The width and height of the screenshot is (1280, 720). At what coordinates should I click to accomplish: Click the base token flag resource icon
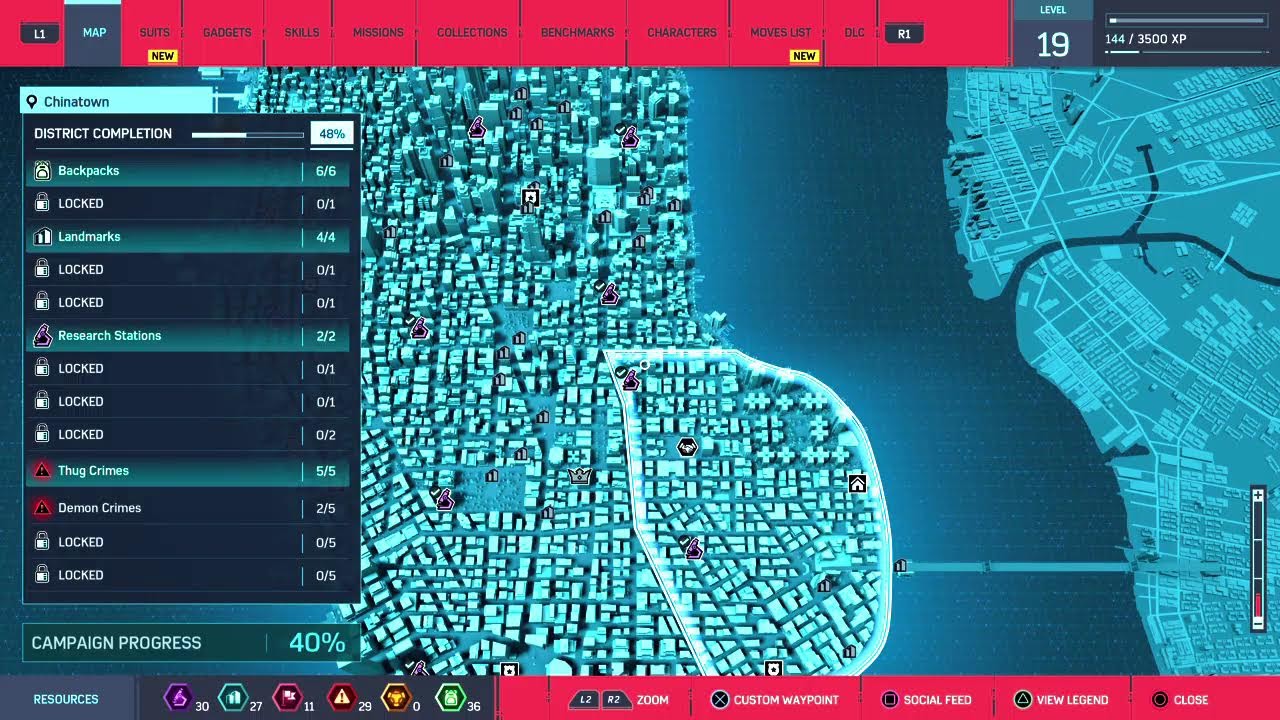coord(287,697)
